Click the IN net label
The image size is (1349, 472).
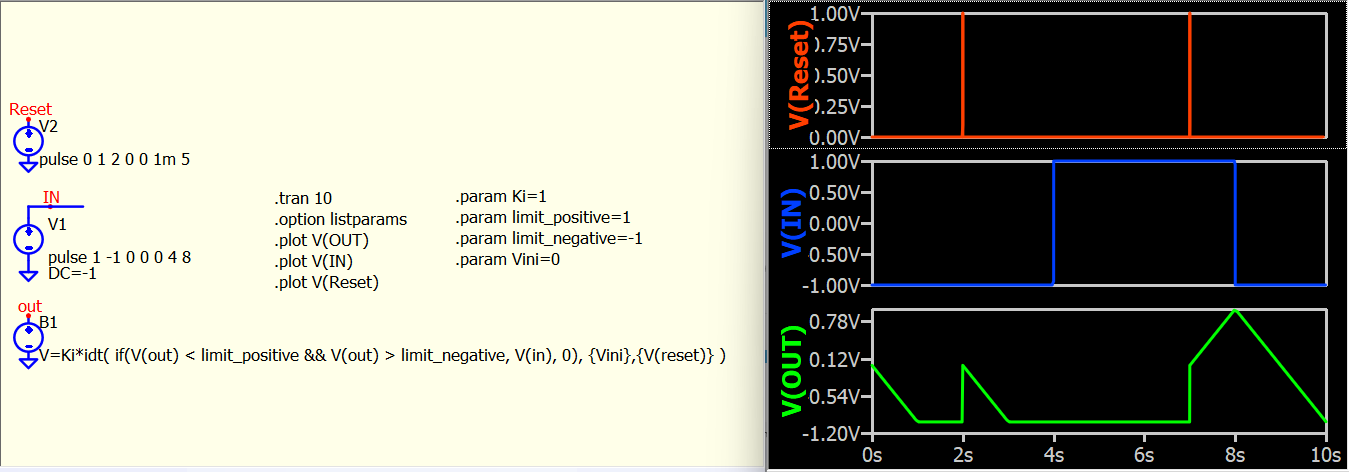coord(51,198)
